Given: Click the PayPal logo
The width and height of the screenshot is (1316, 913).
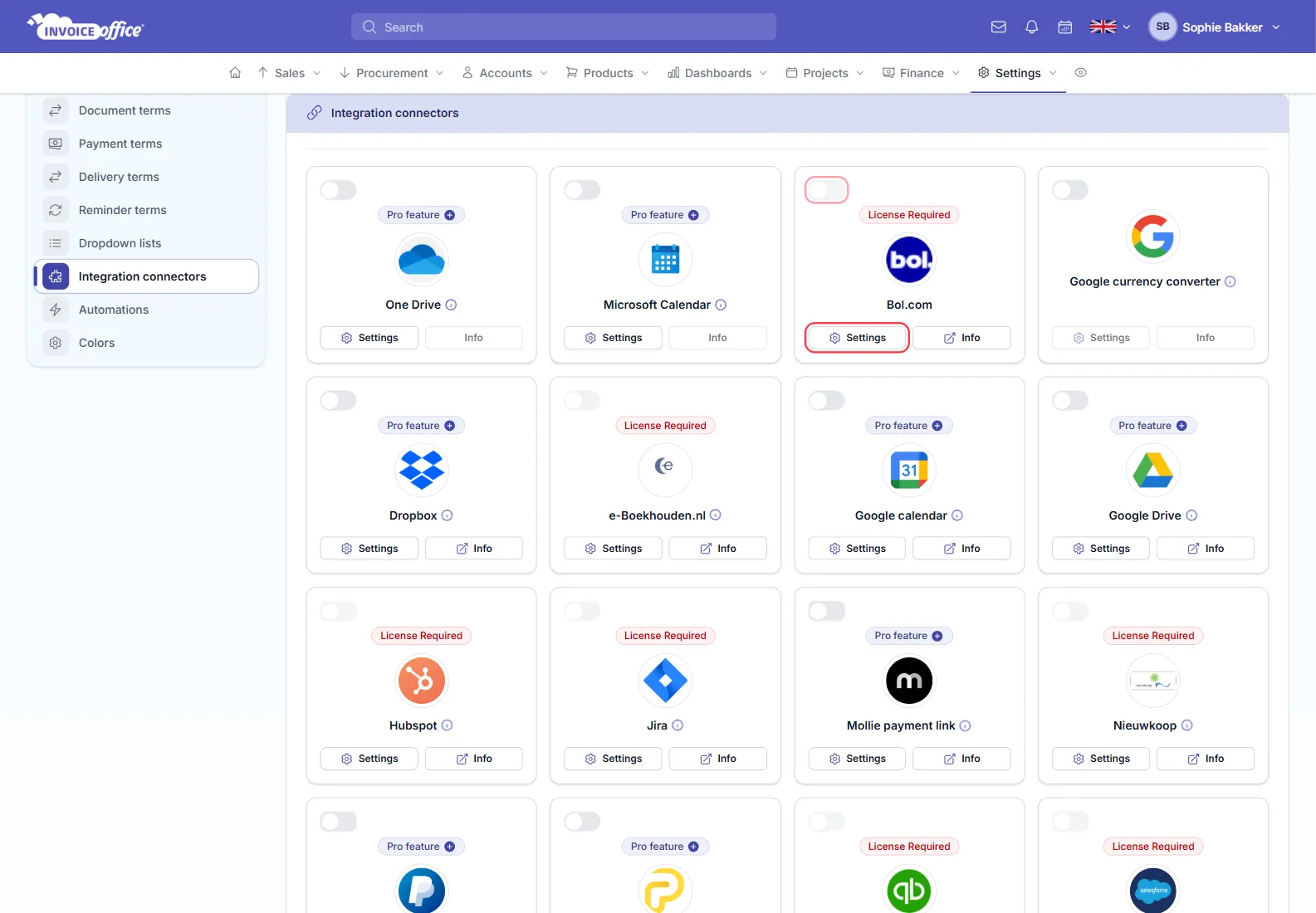Looking at the screenshot, I should tap(422, 890).
